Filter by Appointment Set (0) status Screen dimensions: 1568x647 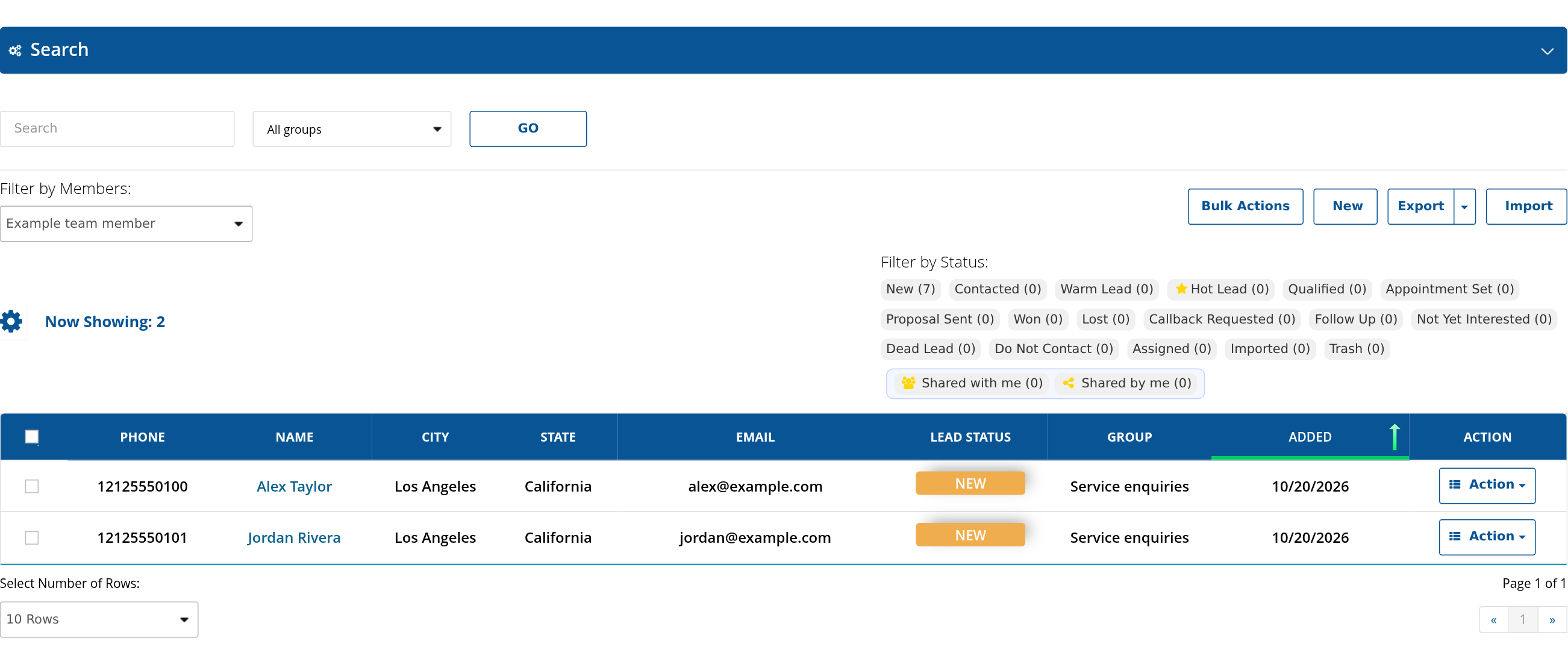pos(1449,289)
